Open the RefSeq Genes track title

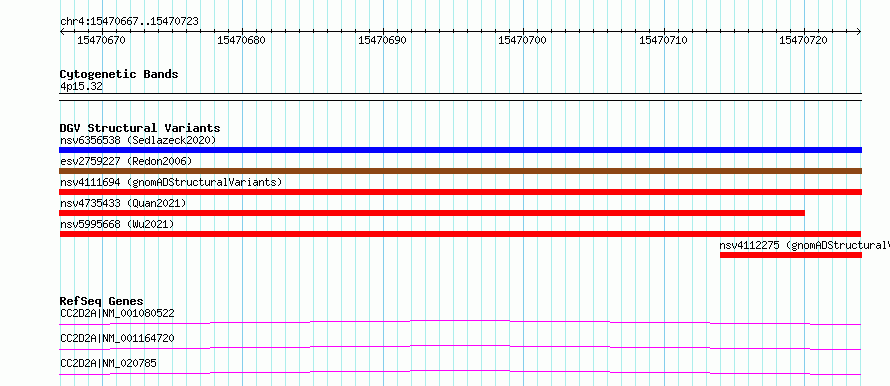[x=102, y=301]
